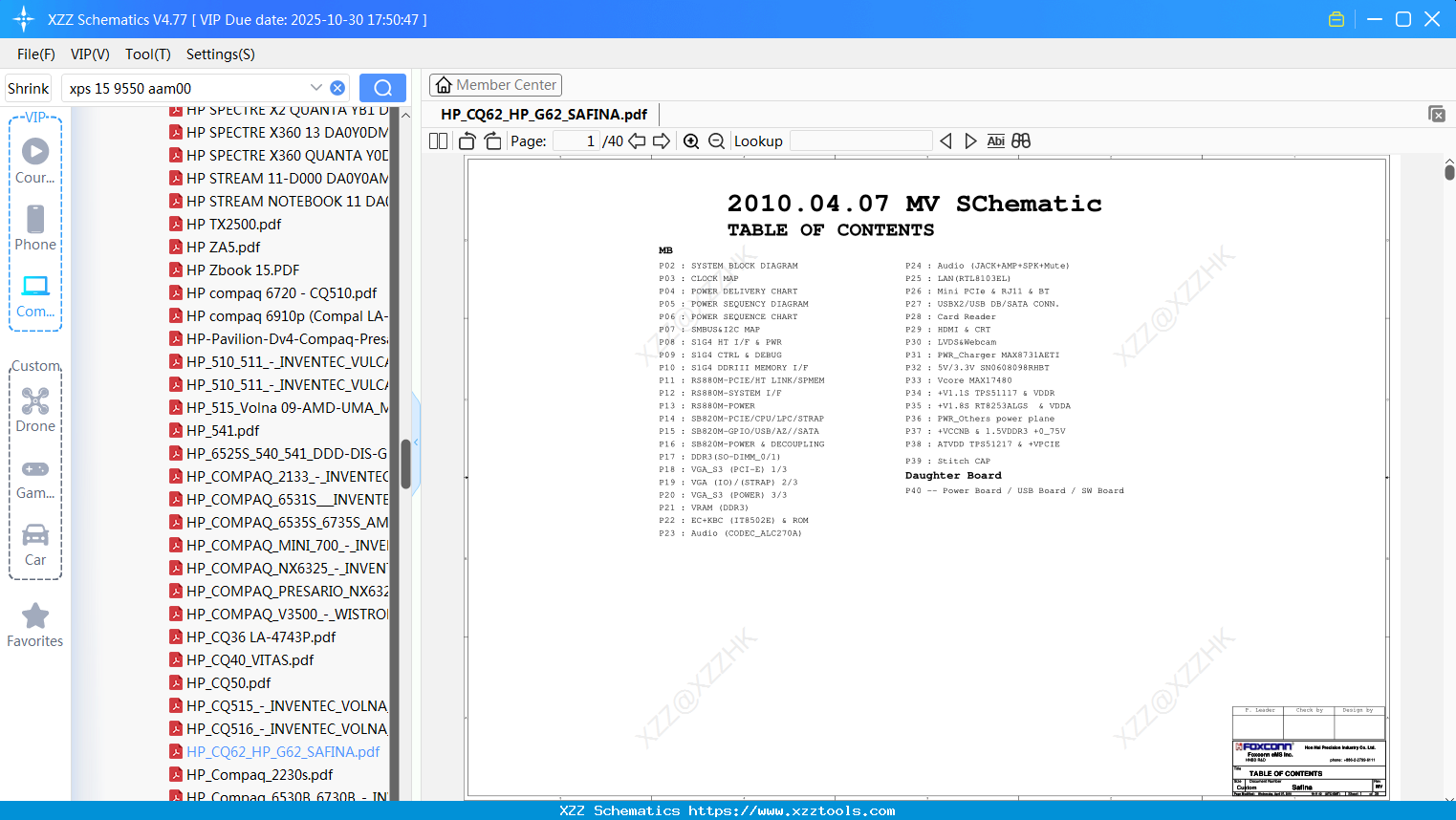This screenshot has width=1456, height=820.
Task: Select the Phone category icon
Action: tap(35, 227)
